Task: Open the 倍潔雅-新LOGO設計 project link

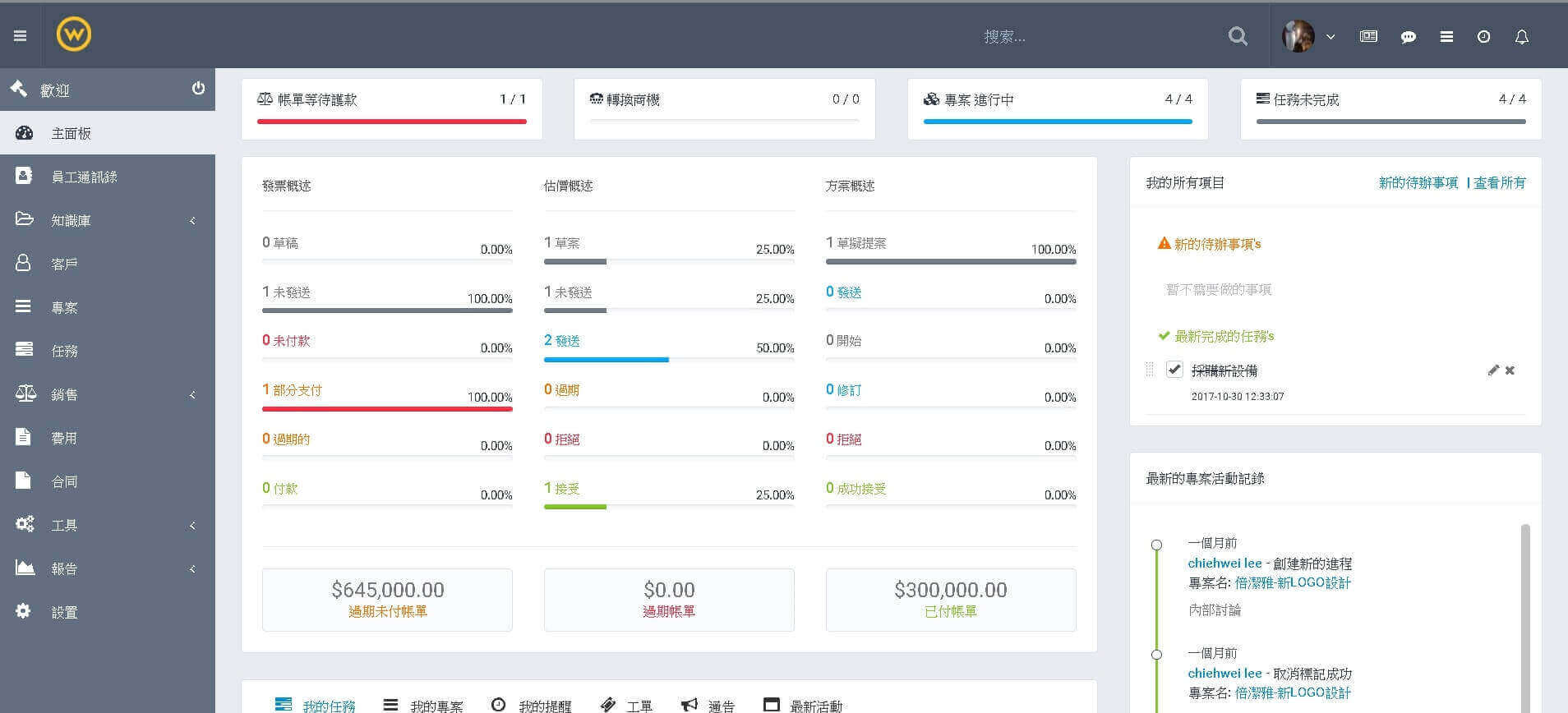Action: 1292,582
